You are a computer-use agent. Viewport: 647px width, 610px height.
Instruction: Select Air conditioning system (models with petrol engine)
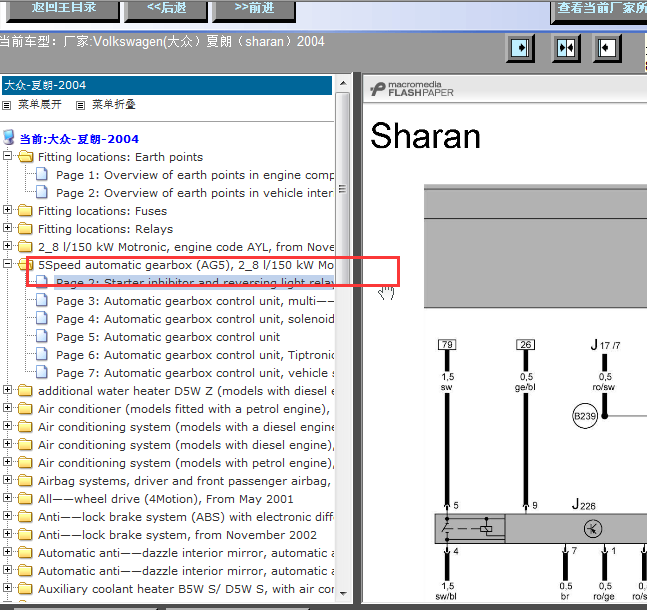click(x=186, y=463)
